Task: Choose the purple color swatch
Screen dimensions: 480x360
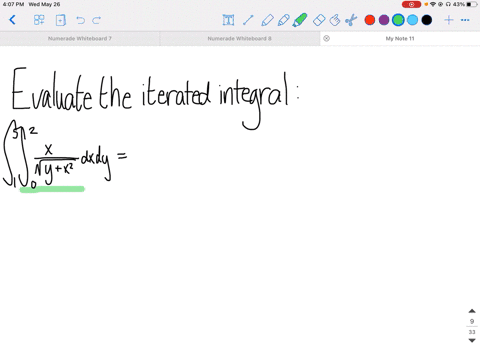Action: point(384,20)
